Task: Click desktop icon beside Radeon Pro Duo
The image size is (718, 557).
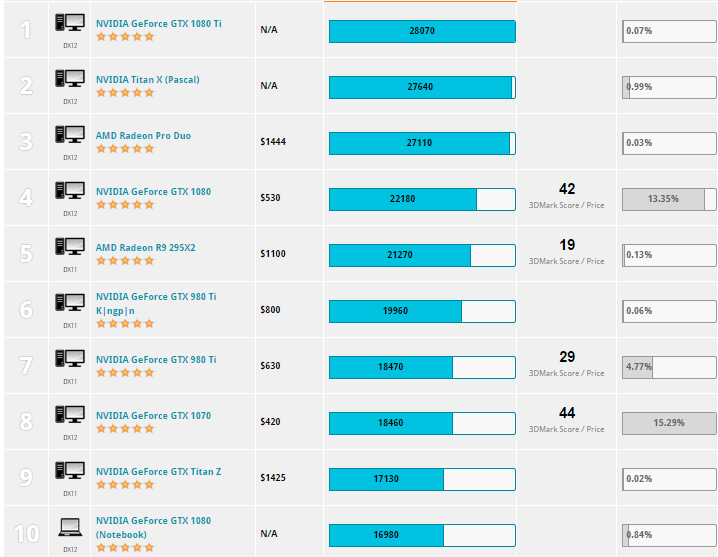Action: (x=70, y=134)
